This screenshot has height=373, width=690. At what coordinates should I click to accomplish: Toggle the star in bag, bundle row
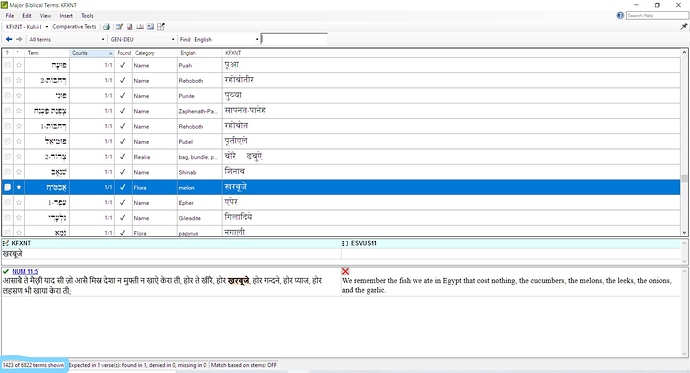[18, 157]
